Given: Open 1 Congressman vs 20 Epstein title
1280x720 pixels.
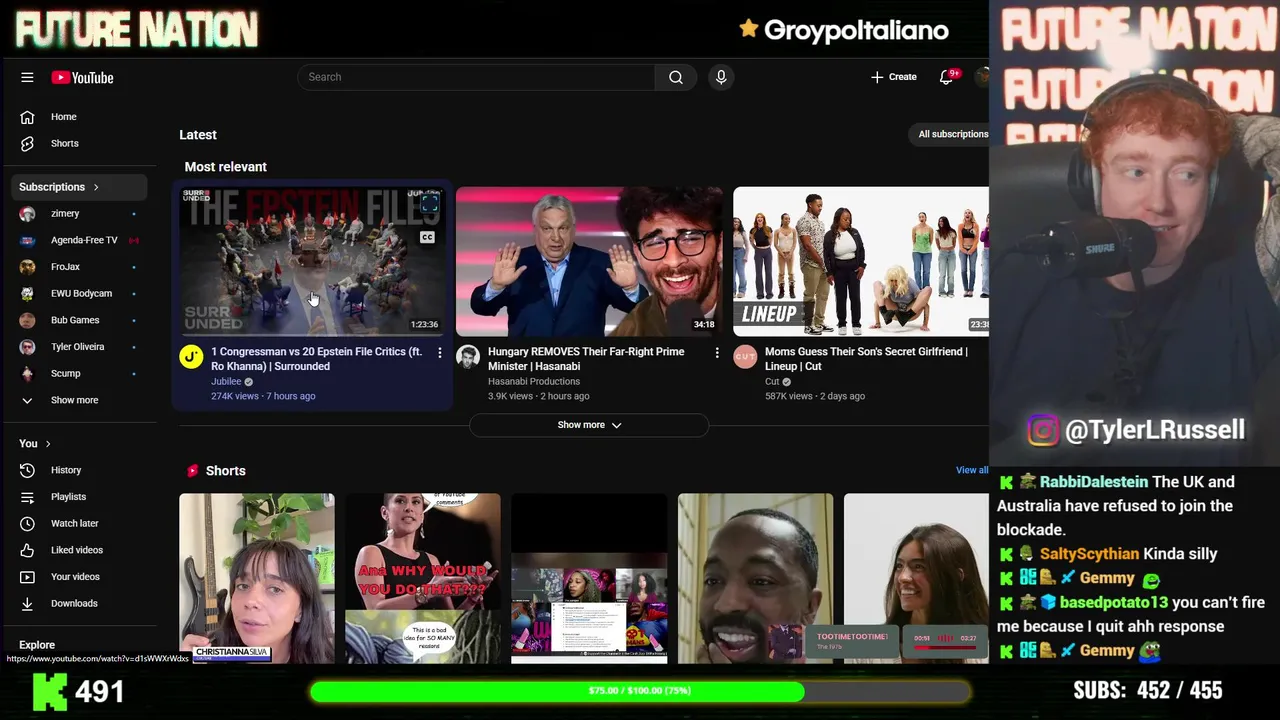Looking at the screenshot, I should click(x=316, y=359).
